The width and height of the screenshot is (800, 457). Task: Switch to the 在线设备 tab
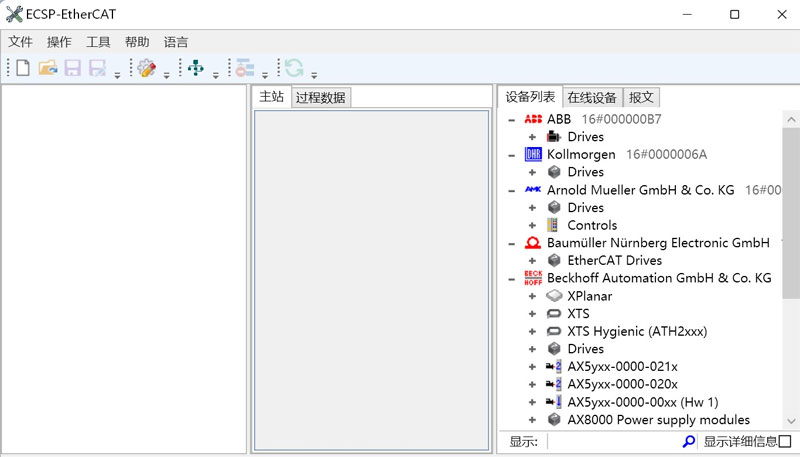point(592,97)
